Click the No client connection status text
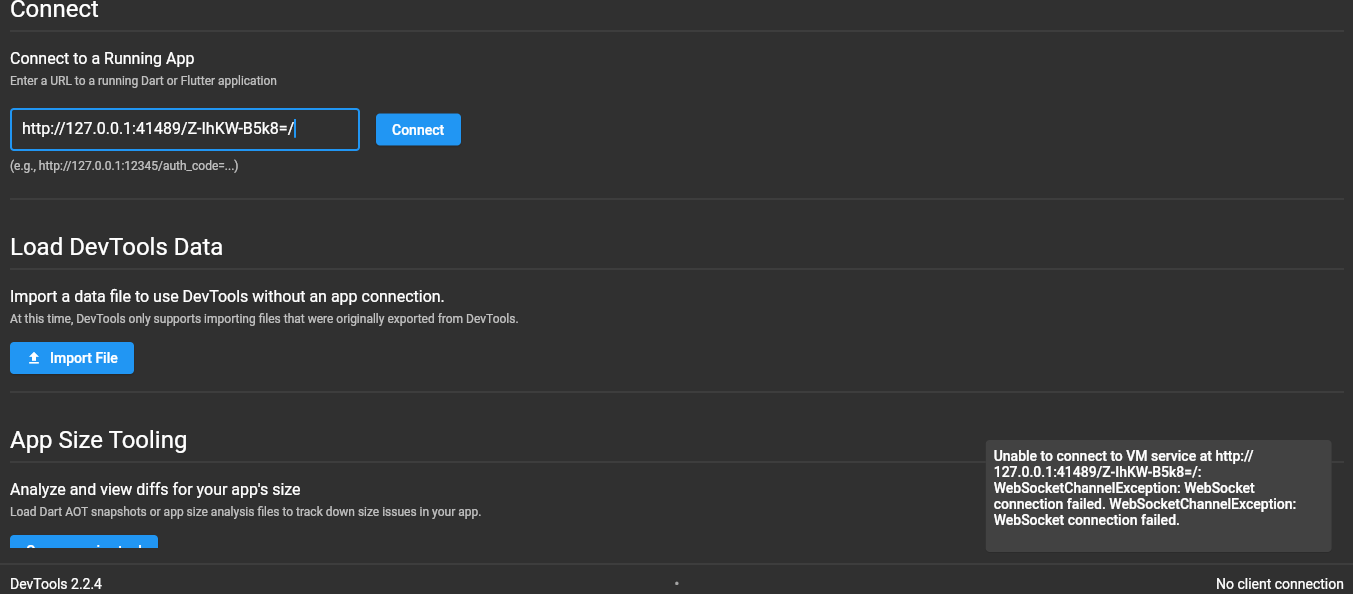Viewport: 1353px width, 594px height. (x=1279, y=583)
